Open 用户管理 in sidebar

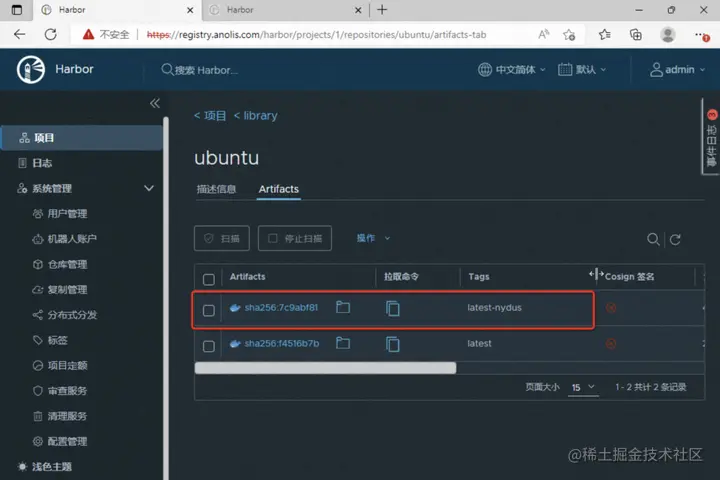(x=60, y=214)
